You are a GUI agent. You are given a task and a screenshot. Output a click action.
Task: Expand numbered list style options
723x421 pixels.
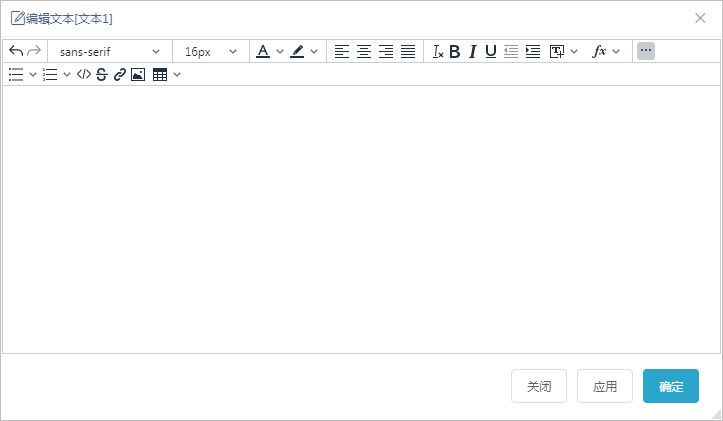tap(67, 74)
